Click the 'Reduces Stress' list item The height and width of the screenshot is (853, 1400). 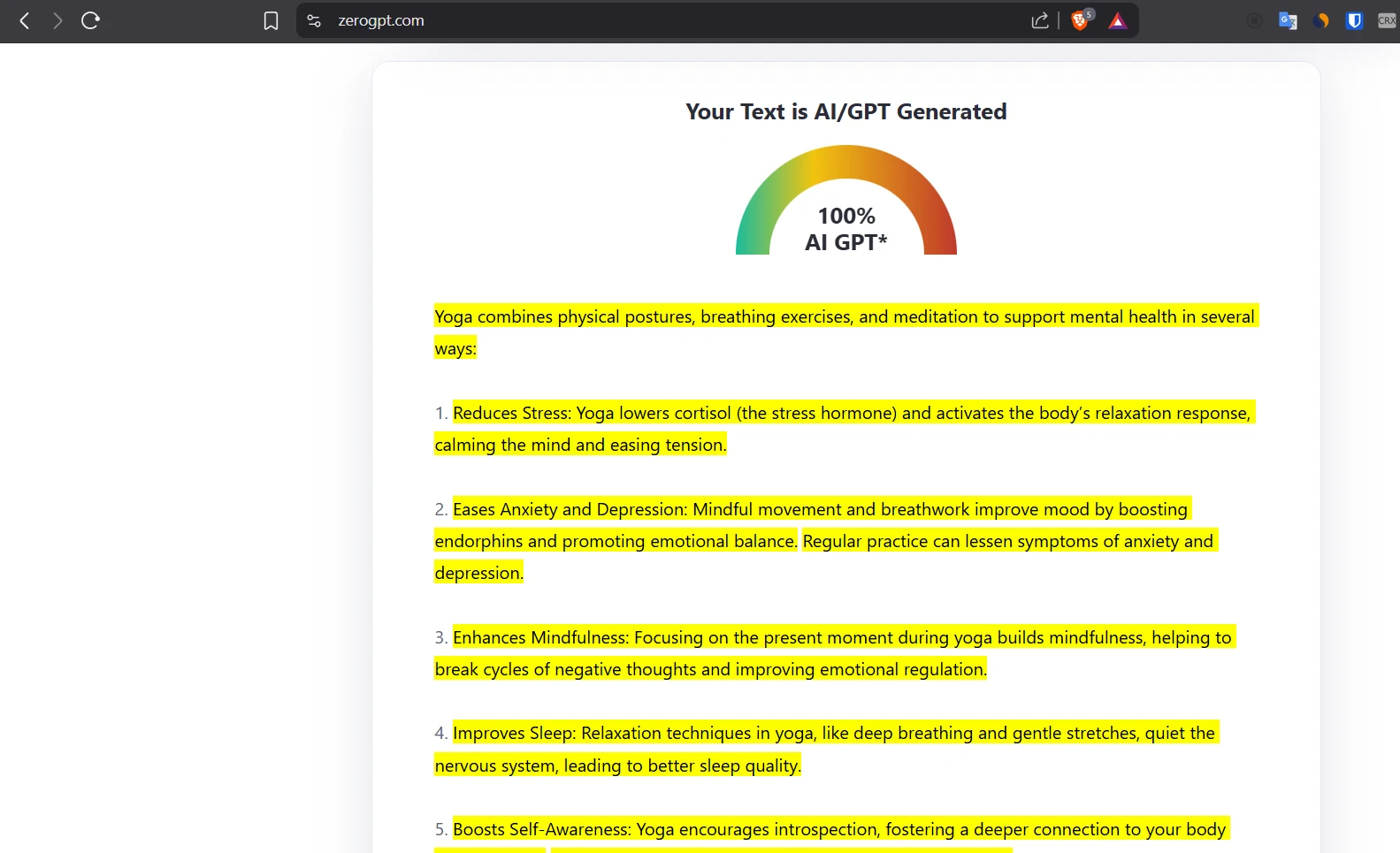coord(845,429)
